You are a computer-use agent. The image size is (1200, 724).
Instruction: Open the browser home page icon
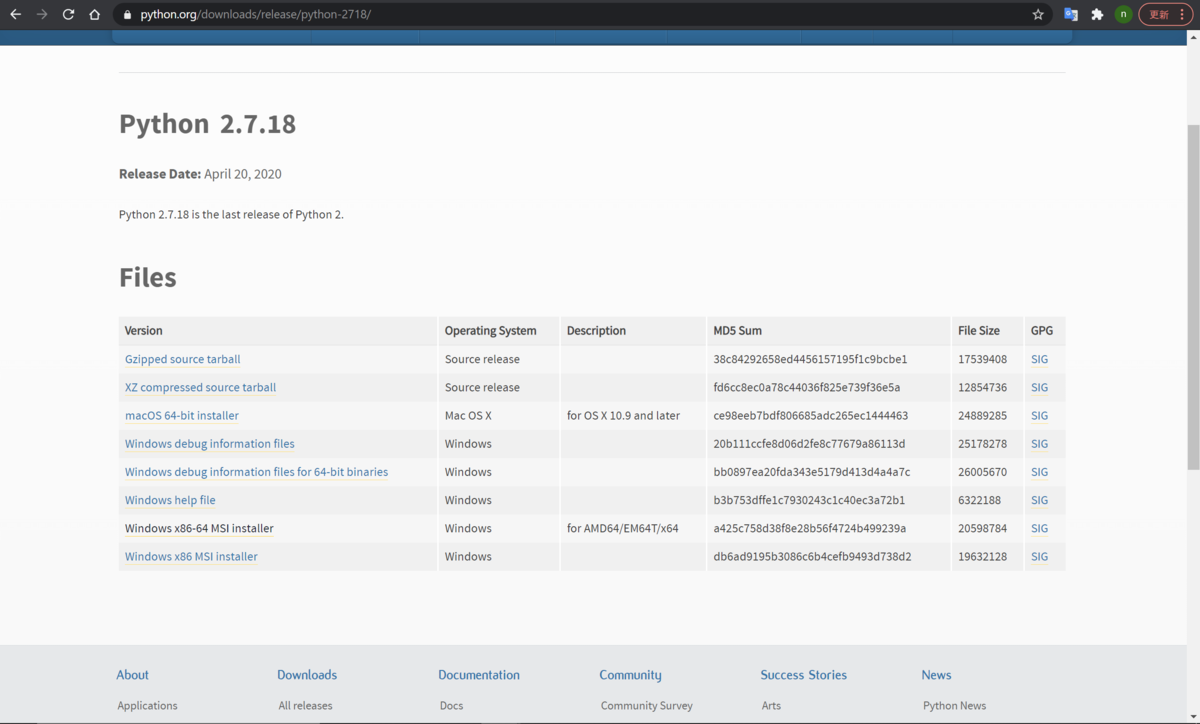click(94, 14)
